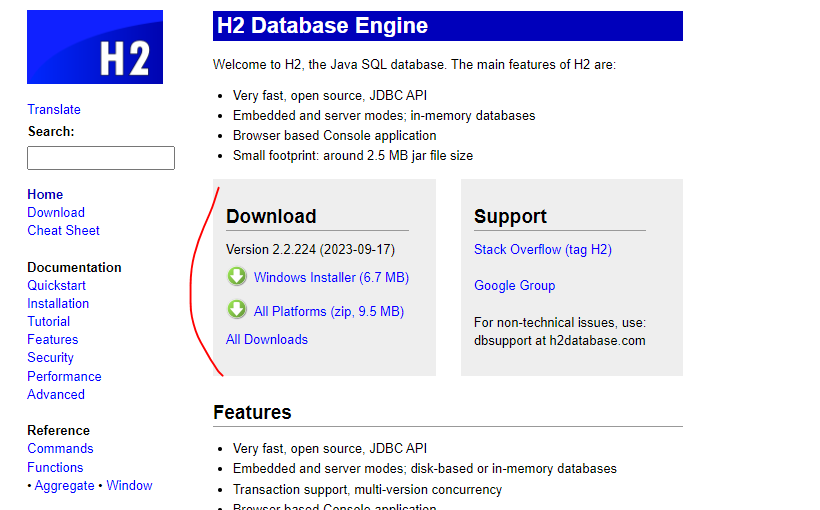Open the Commands reference link

click(x=60, y=449)
